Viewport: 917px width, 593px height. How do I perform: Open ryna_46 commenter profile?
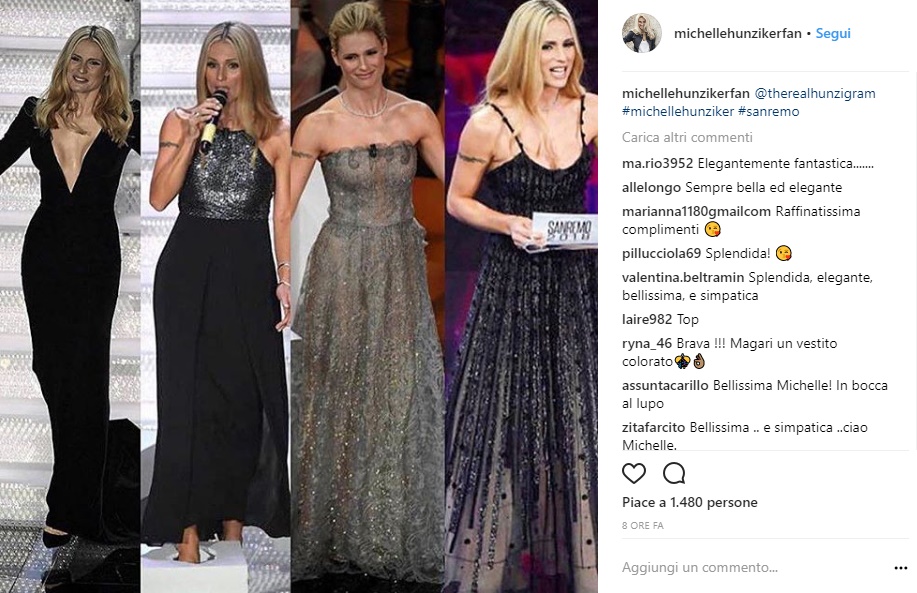647,343
